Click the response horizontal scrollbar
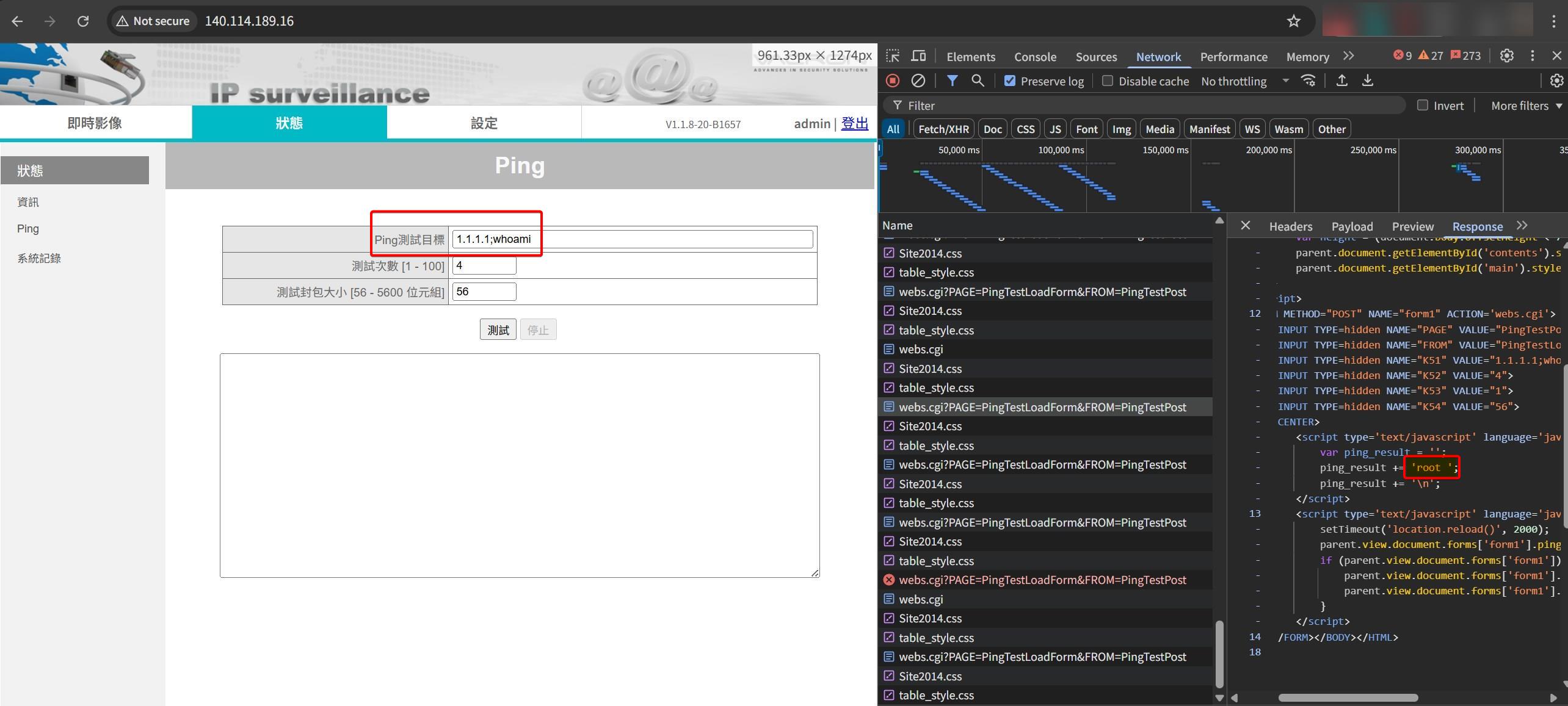Image resolution: width=1568 pixels, height=706 pixels. coord(1348,697)
